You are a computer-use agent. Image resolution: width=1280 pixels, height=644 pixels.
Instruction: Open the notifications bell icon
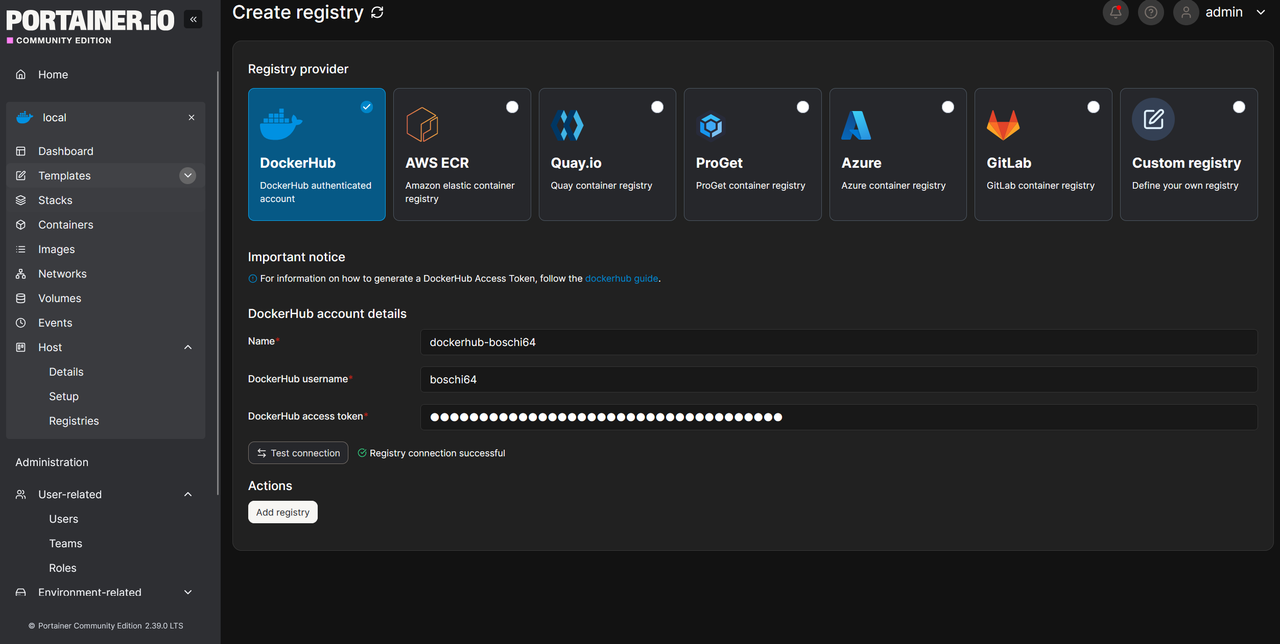[1115, 13]
